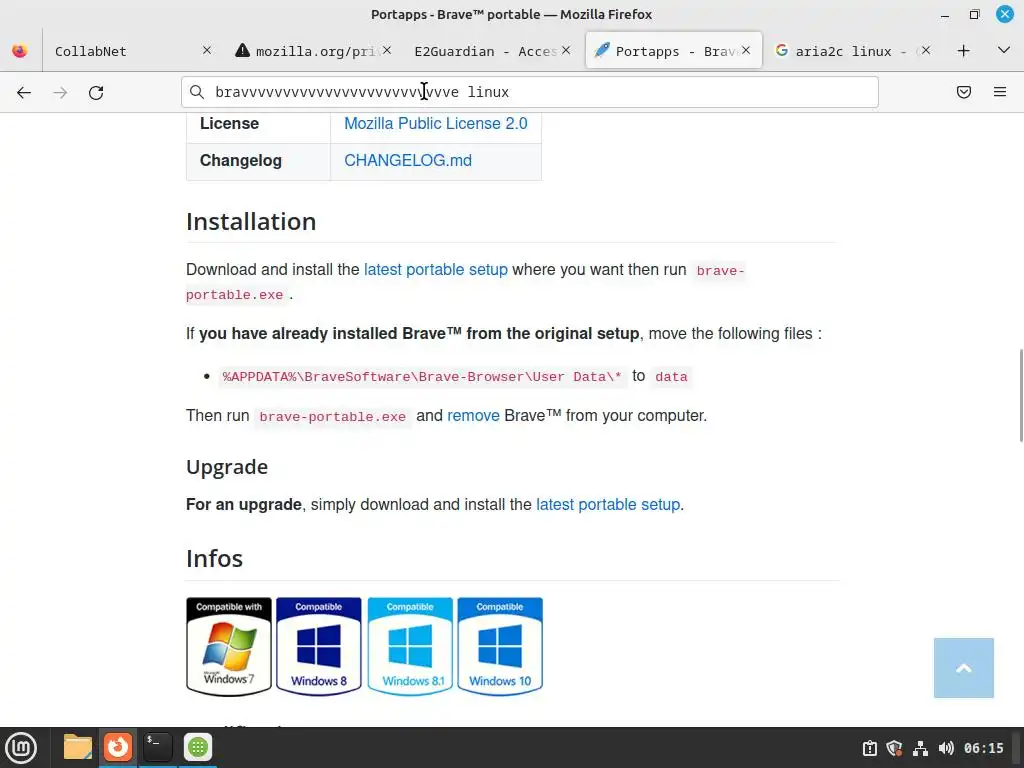
Task: Go back to the previous page
Action: 24,92
